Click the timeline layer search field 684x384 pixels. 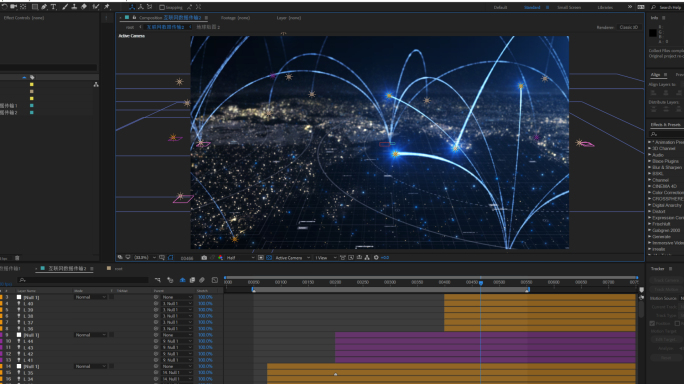[83, 280]
